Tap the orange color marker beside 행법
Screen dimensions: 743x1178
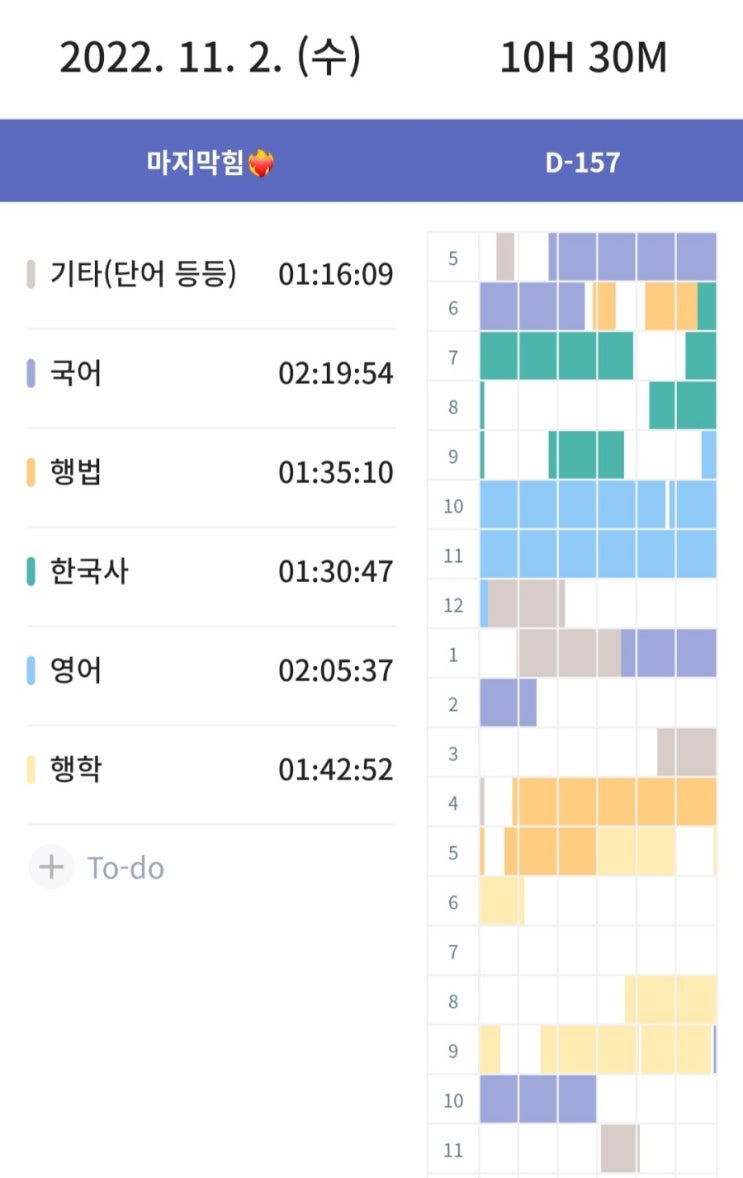click(31, 472)
